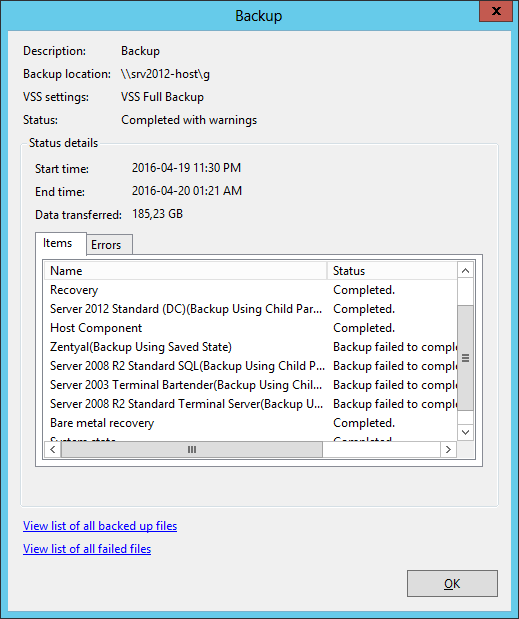Click the start time 2016-04-19 11:30 PM
Image resolution: width=519 pixels, height=619 pixels.
click(186, 168)
